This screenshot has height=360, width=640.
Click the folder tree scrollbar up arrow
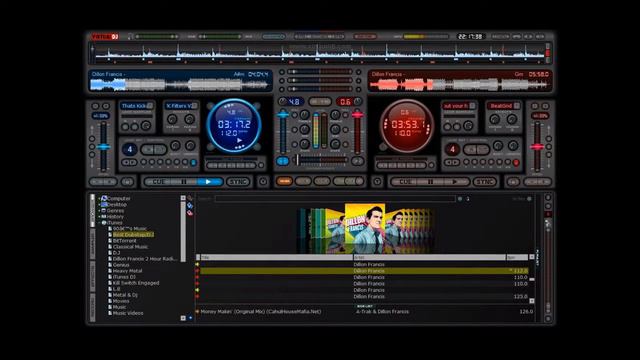tap(183, 198)
